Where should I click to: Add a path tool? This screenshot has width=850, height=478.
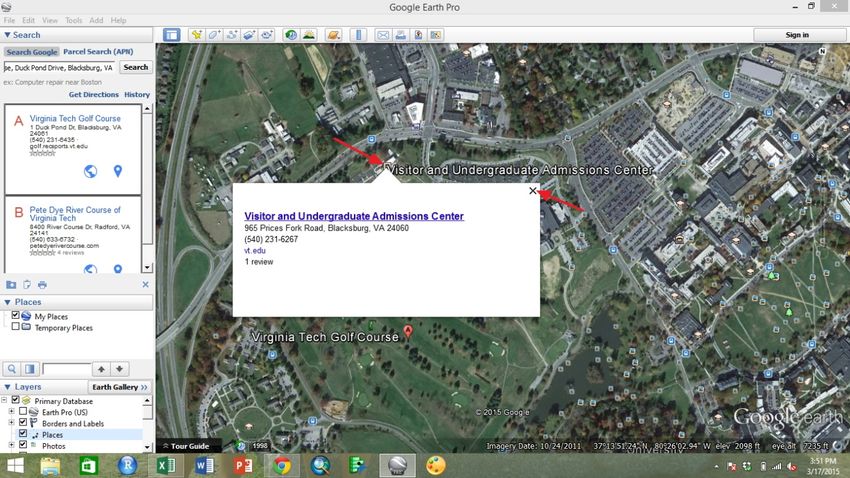[x=231, y=35]
